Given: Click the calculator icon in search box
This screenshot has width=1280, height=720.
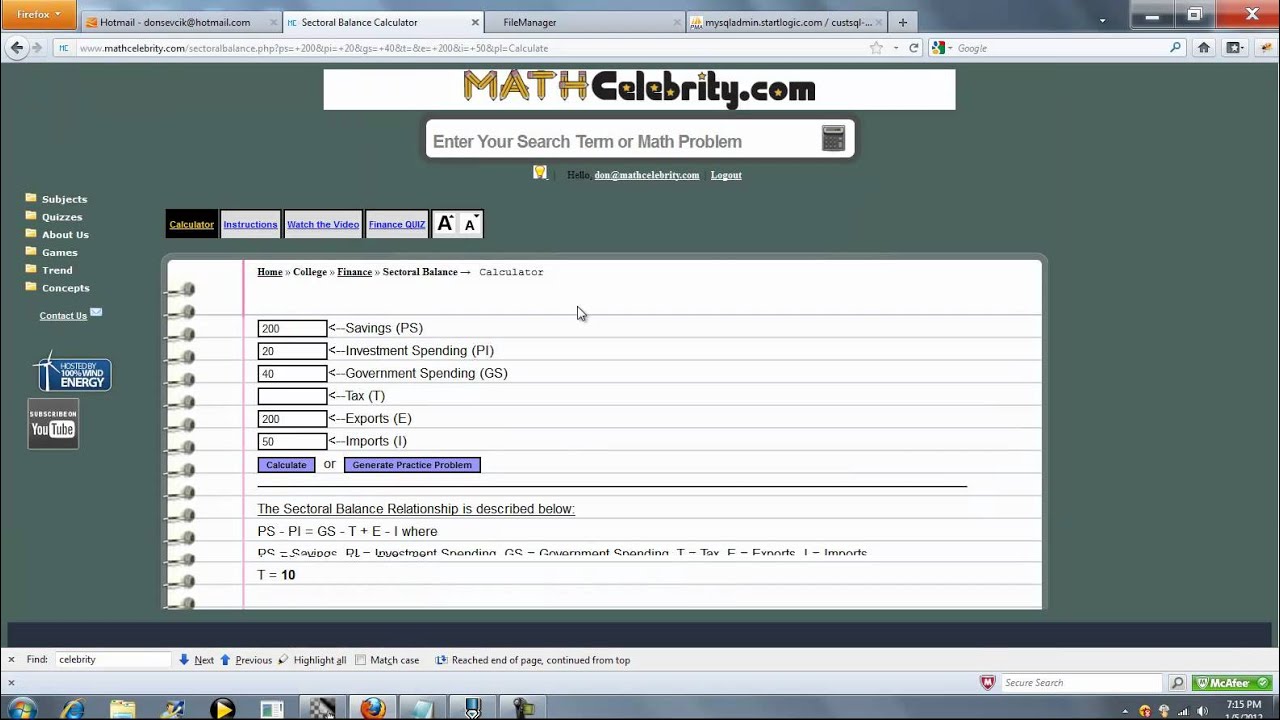Looking at the screenshot, I should (x=833, y=138).
